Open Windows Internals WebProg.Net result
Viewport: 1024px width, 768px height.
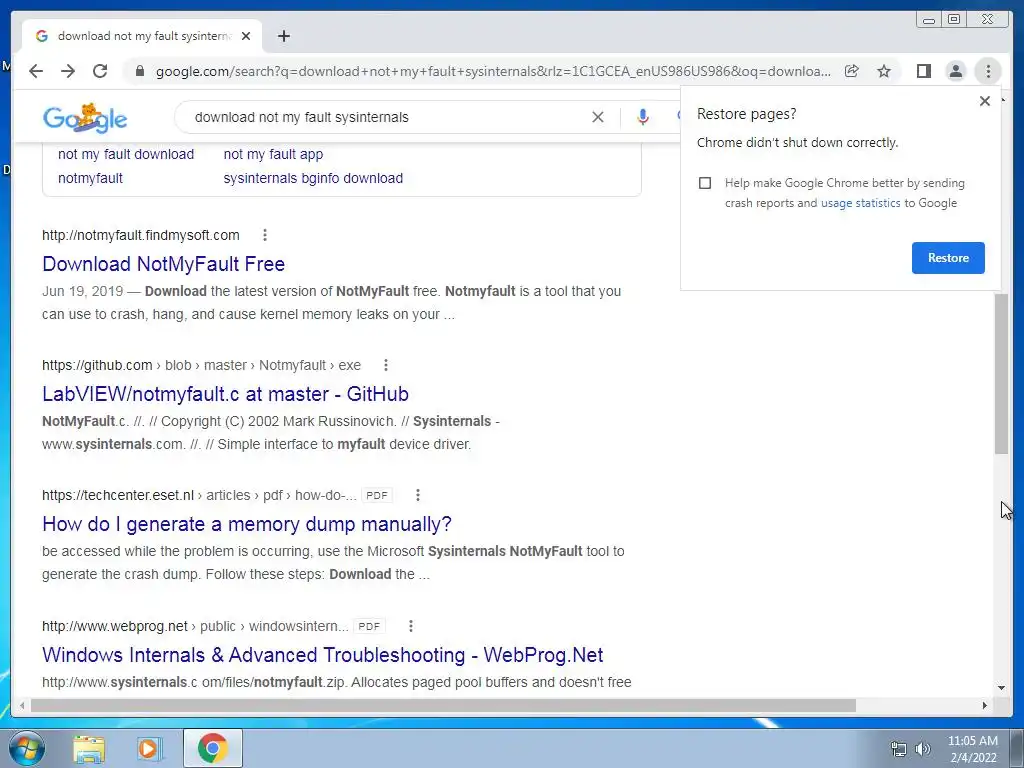coord(323,654)
